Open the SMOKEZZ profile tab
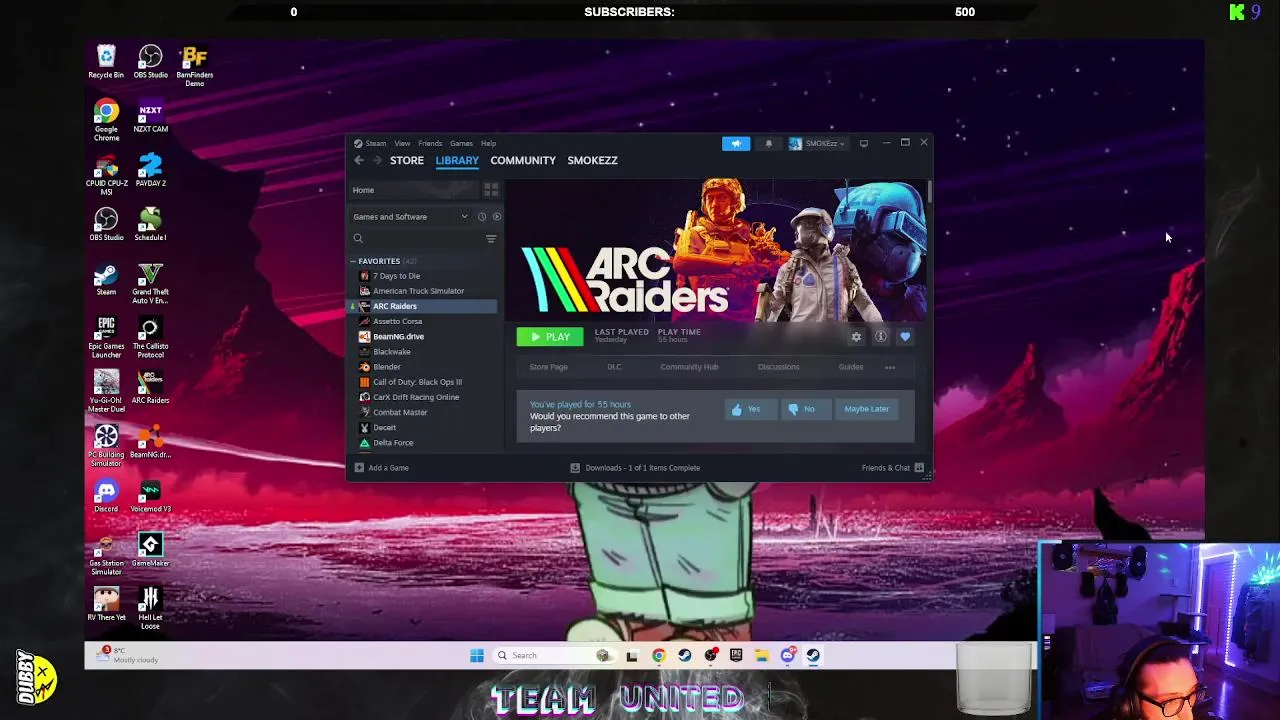This screenshot has height=720, width=1280. pos(592,160)
